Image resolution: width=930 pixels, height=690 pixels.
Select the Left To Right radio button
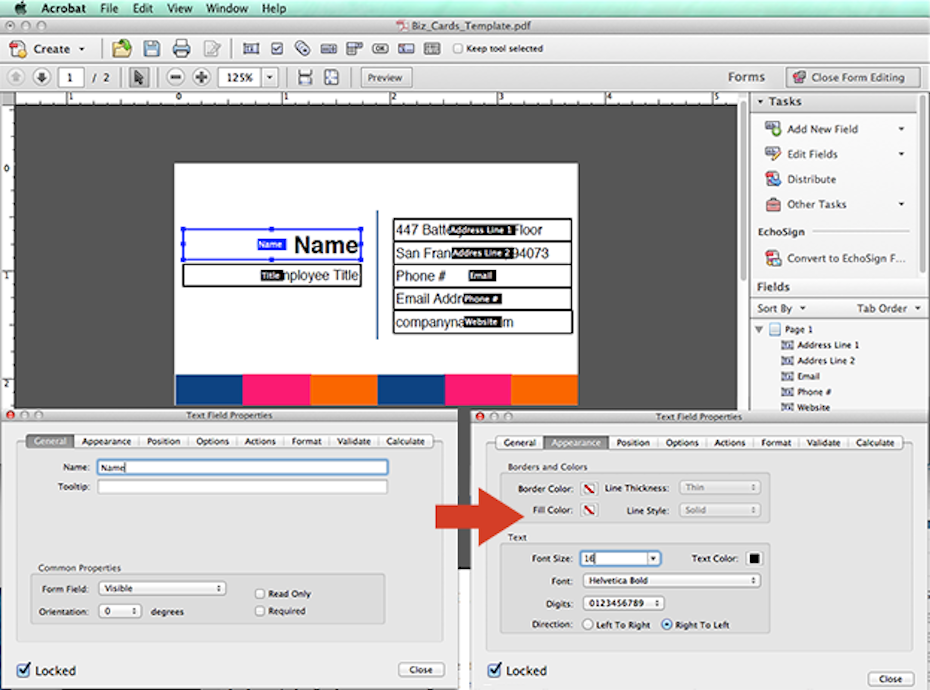click(x=587, y=625)
